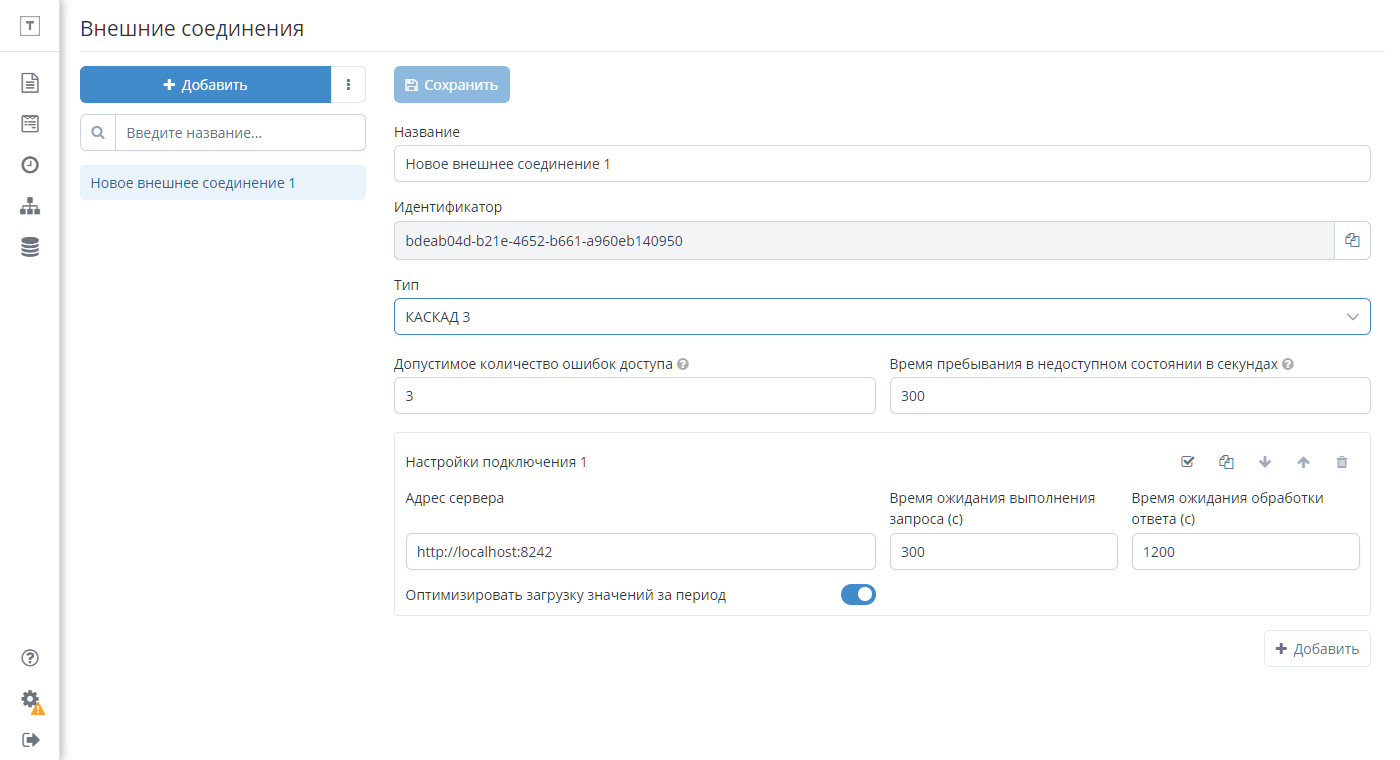The width and height of the screenshot is (1400, 760).
Task: Click the search name input field
Action: pyautogui.click(x=241, y=132)
